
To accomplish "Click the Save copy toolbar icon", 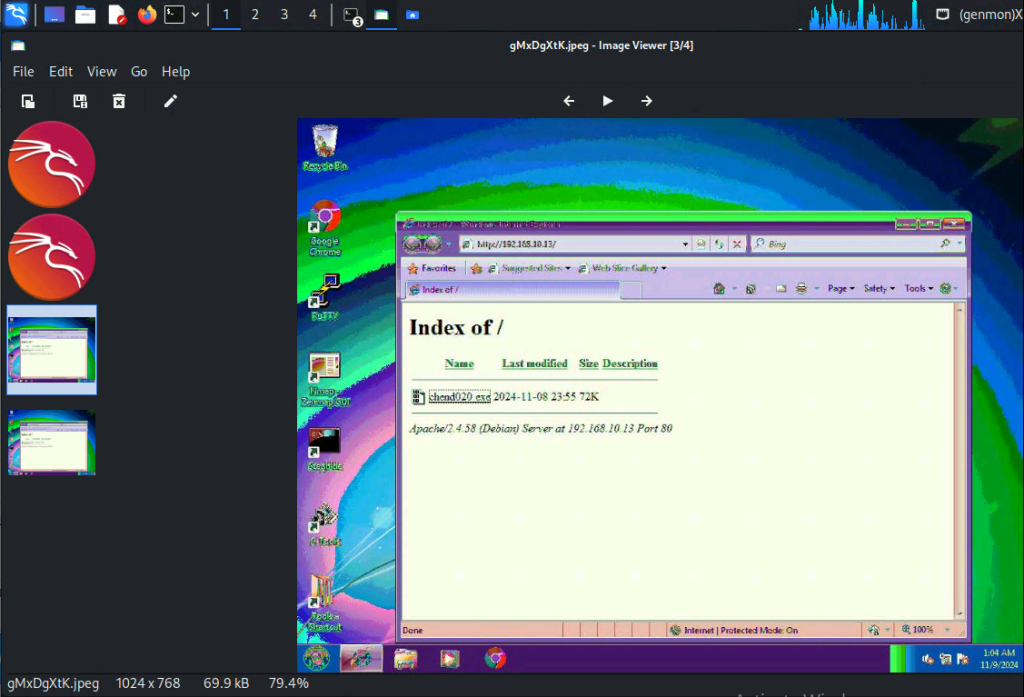I will click(81, 101).
